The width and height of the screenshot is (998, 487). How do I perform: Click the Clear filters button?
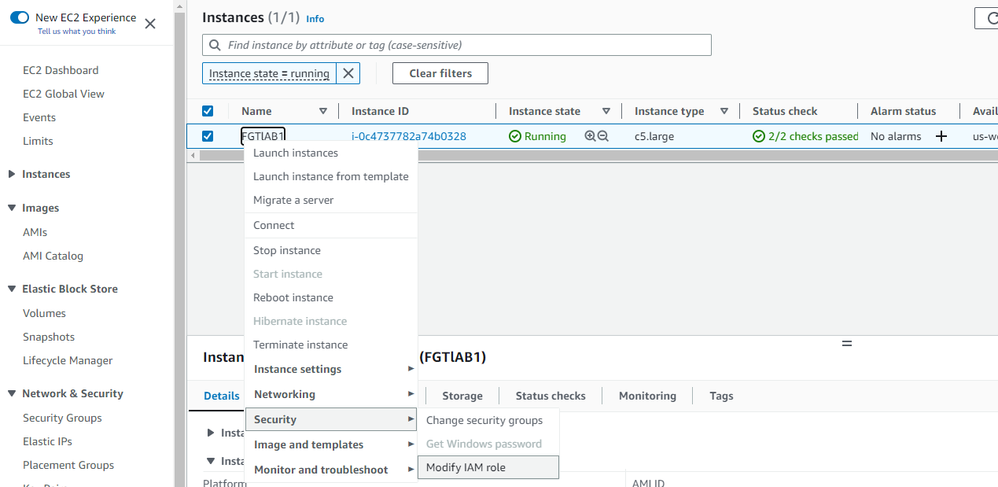pos(440,73)
